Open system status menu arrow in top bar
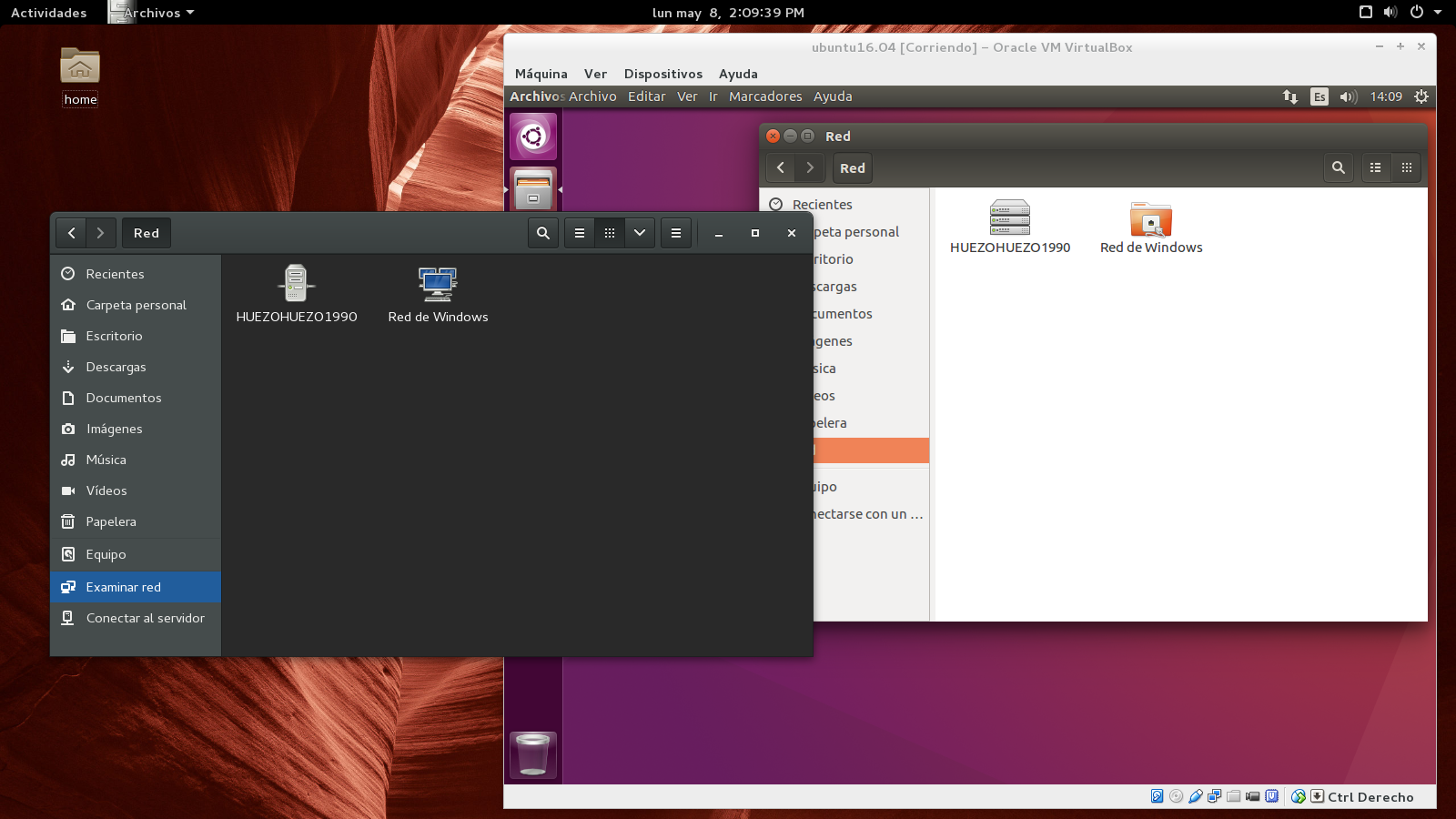 1438,13
